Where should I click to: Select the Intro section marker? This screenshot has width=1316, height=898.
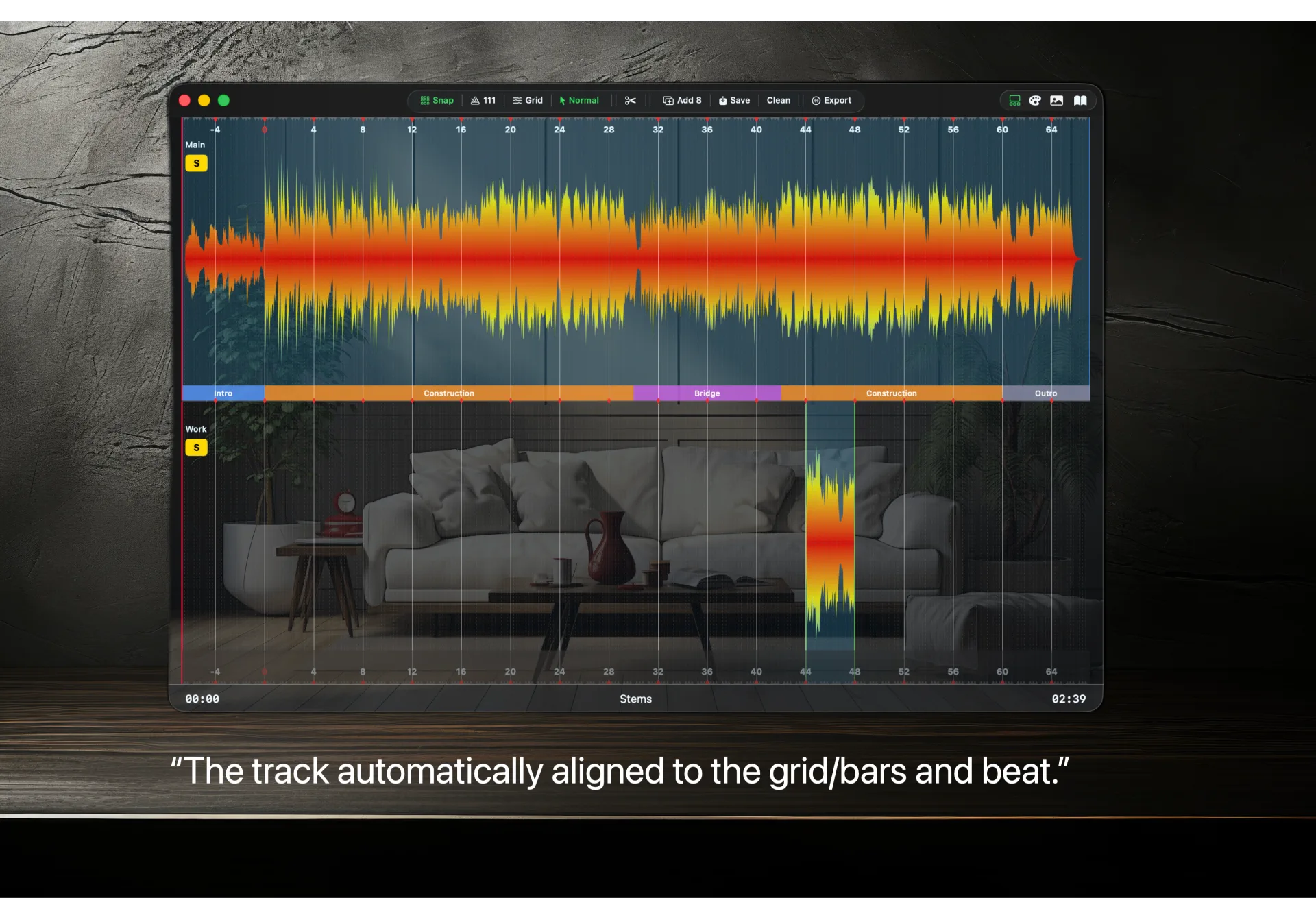(223, 393)
